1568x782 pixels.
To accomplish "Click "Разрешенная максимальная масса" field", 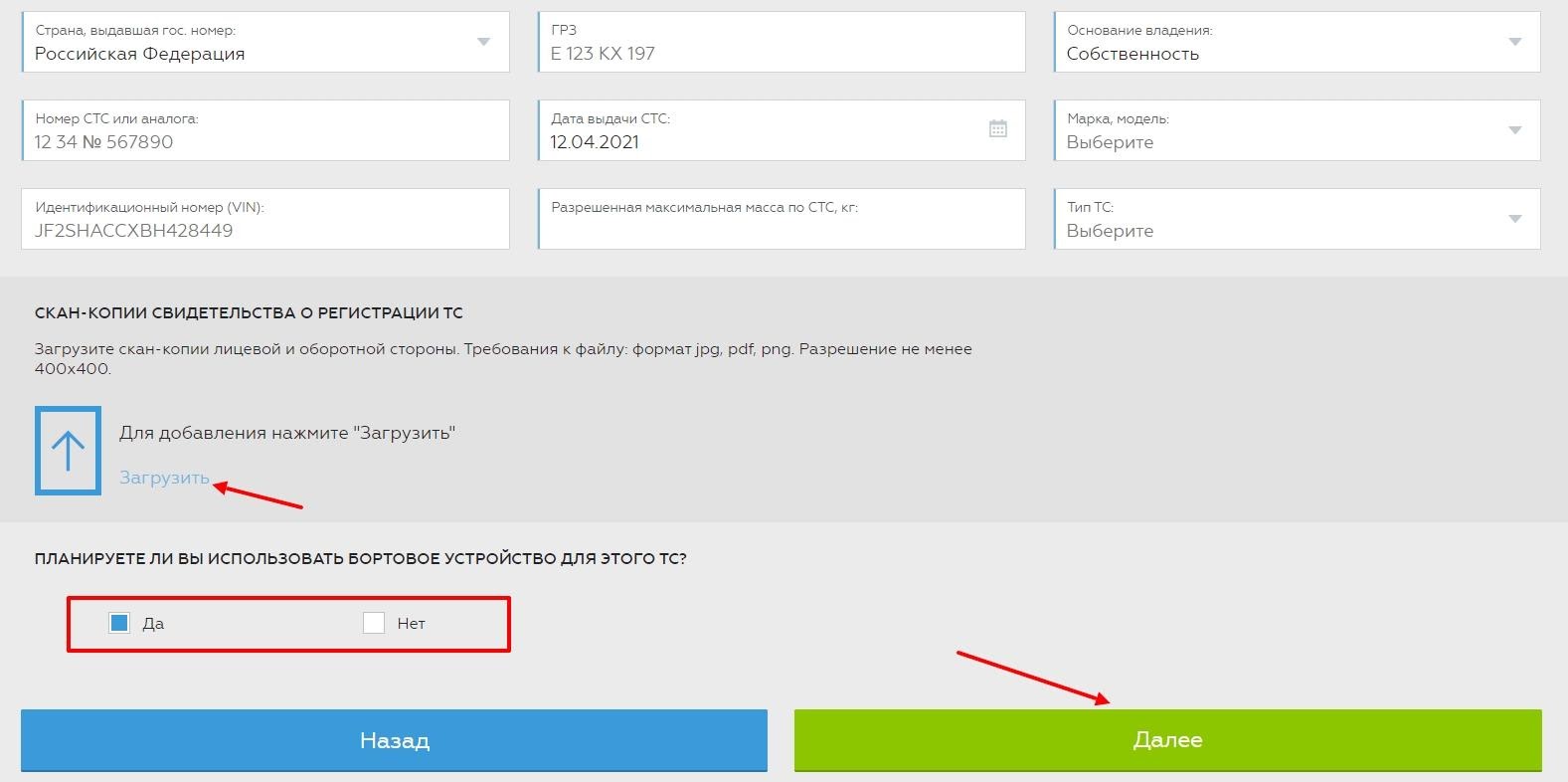I will [x=782, y=219].
